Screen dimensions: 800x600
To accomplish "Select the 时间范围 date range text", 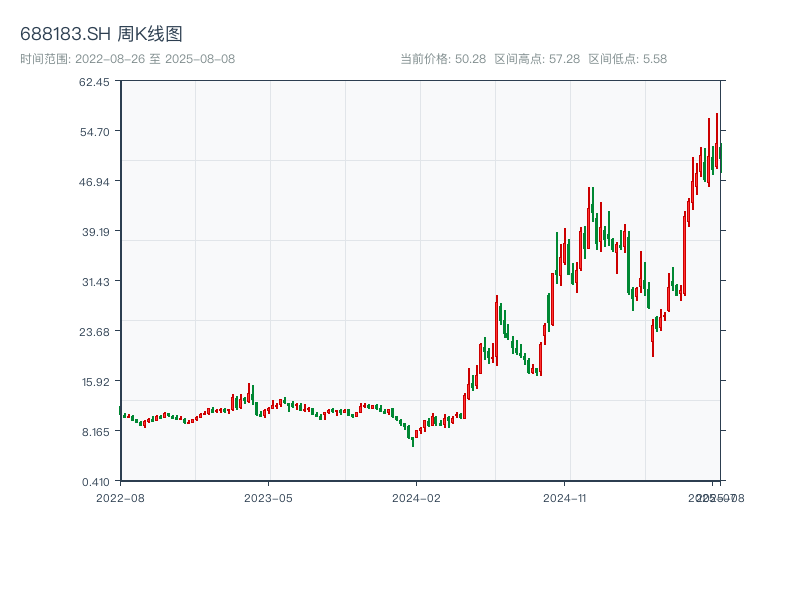I will [x=128, y=59].
